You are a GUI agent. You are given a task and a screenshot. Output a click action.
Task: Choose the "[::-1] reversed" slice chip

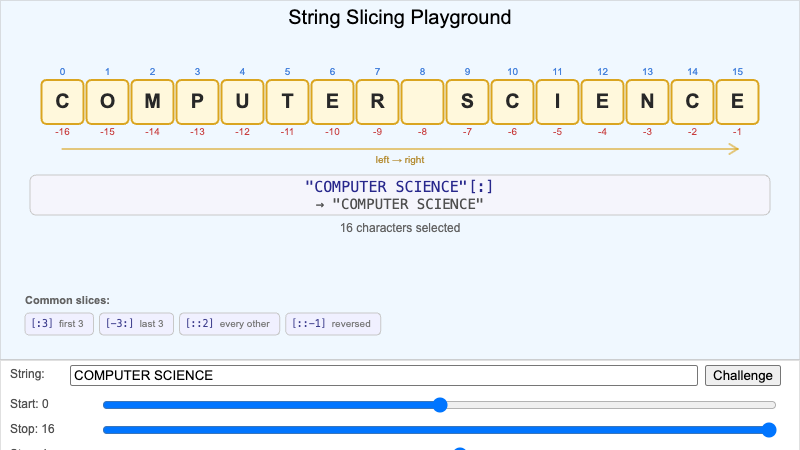coord(333,324)
